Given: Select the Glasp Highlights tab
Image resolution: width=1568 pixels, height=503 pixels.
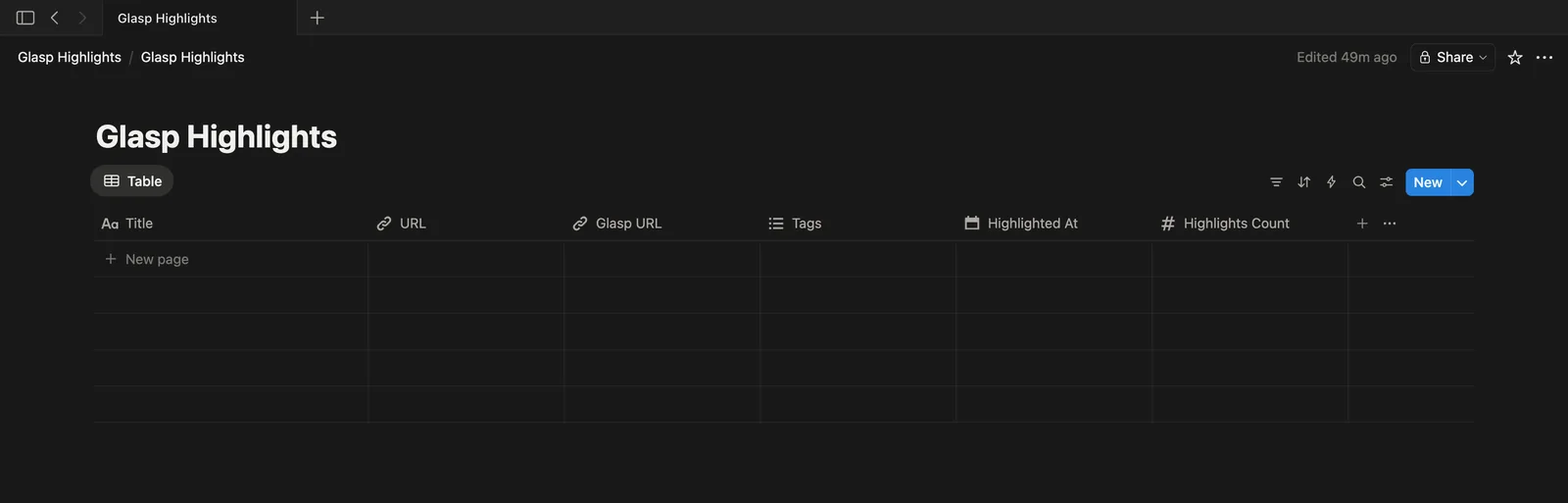Looking at the screenshot, I should coord(199,18).
